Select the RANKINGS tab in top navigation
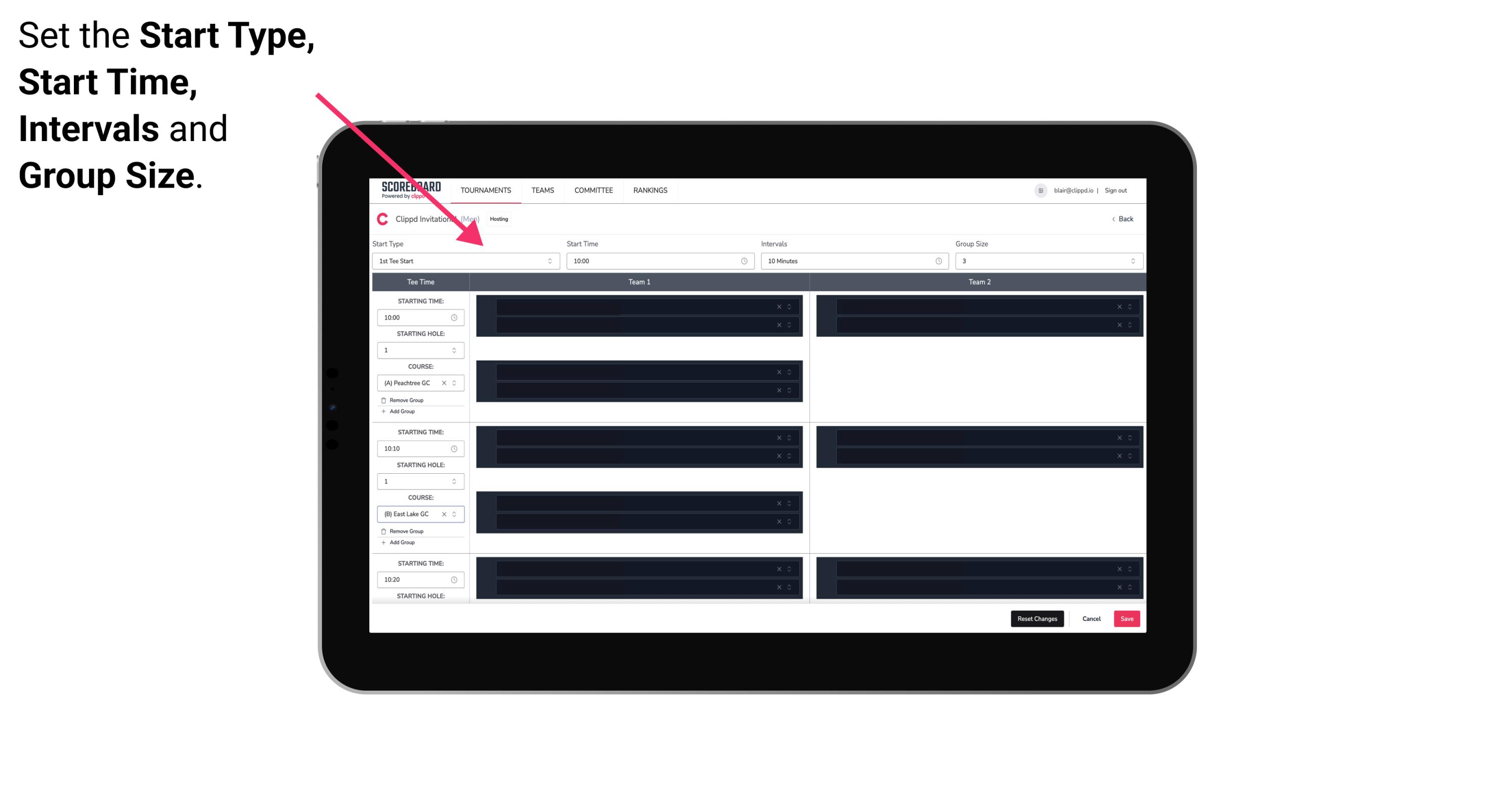Image resolution: width=1510 pixels, height=812 pixels. [x=651, y=190]
